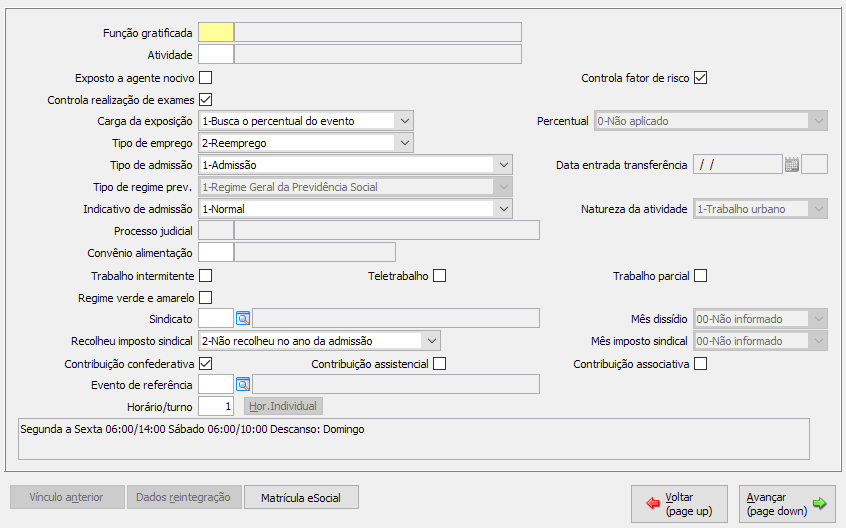Focus yellow Função gratificada code field
The image size is (846, 528).
[216, 32]
